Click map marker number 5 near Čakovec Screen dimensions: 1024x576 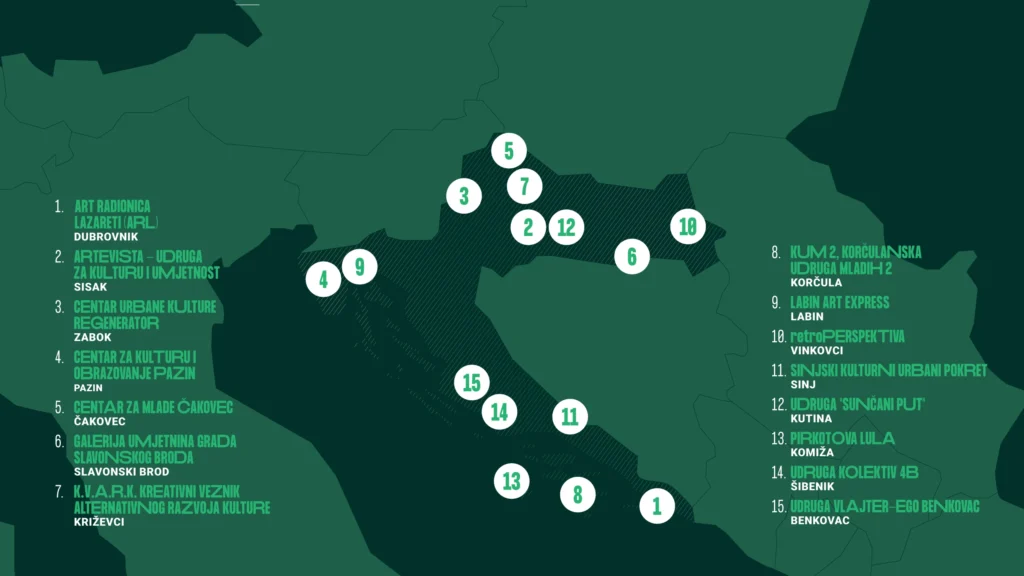click(x=508, y=152)
